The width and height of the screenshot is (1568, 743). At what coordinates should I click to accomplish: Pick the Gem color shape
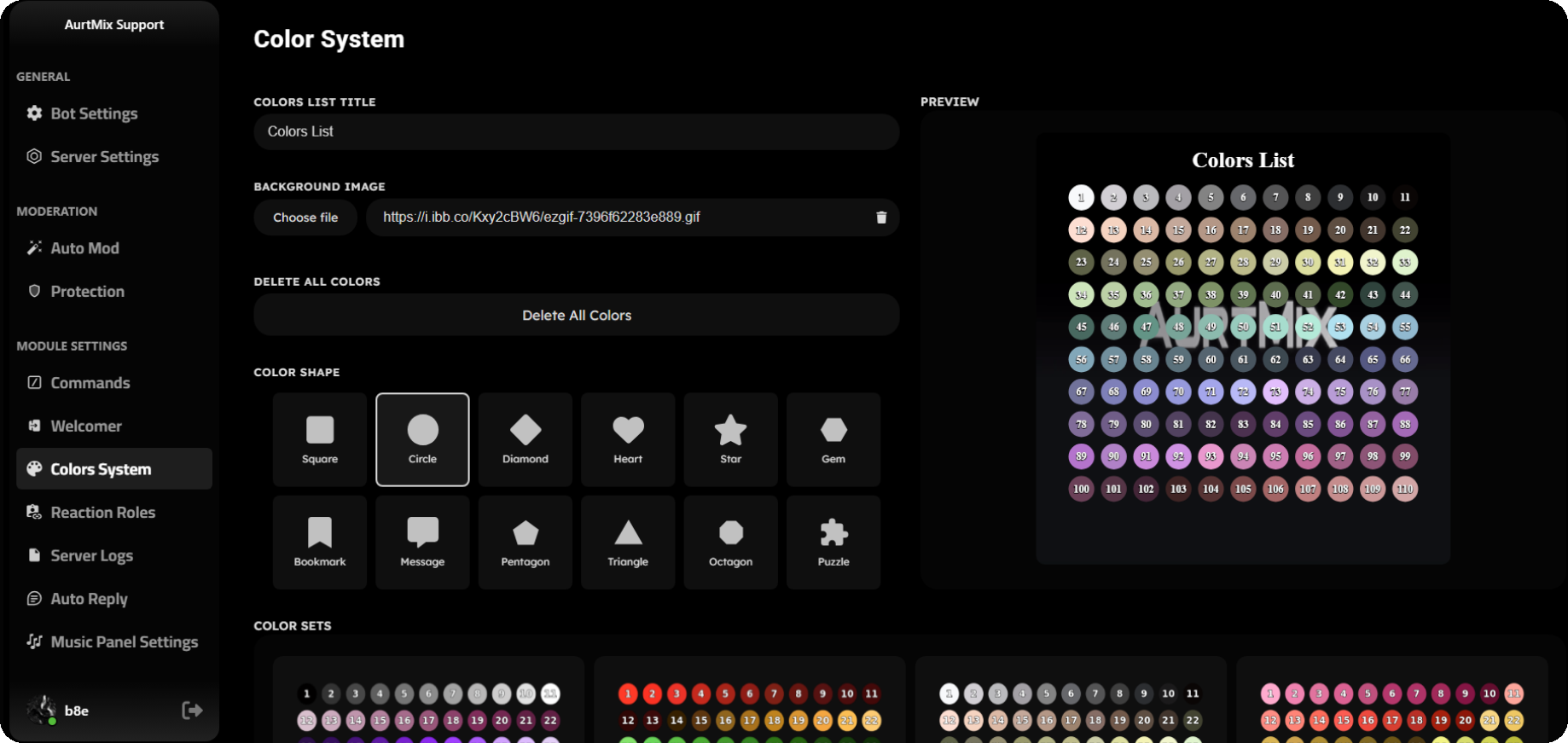coord(833,439)
